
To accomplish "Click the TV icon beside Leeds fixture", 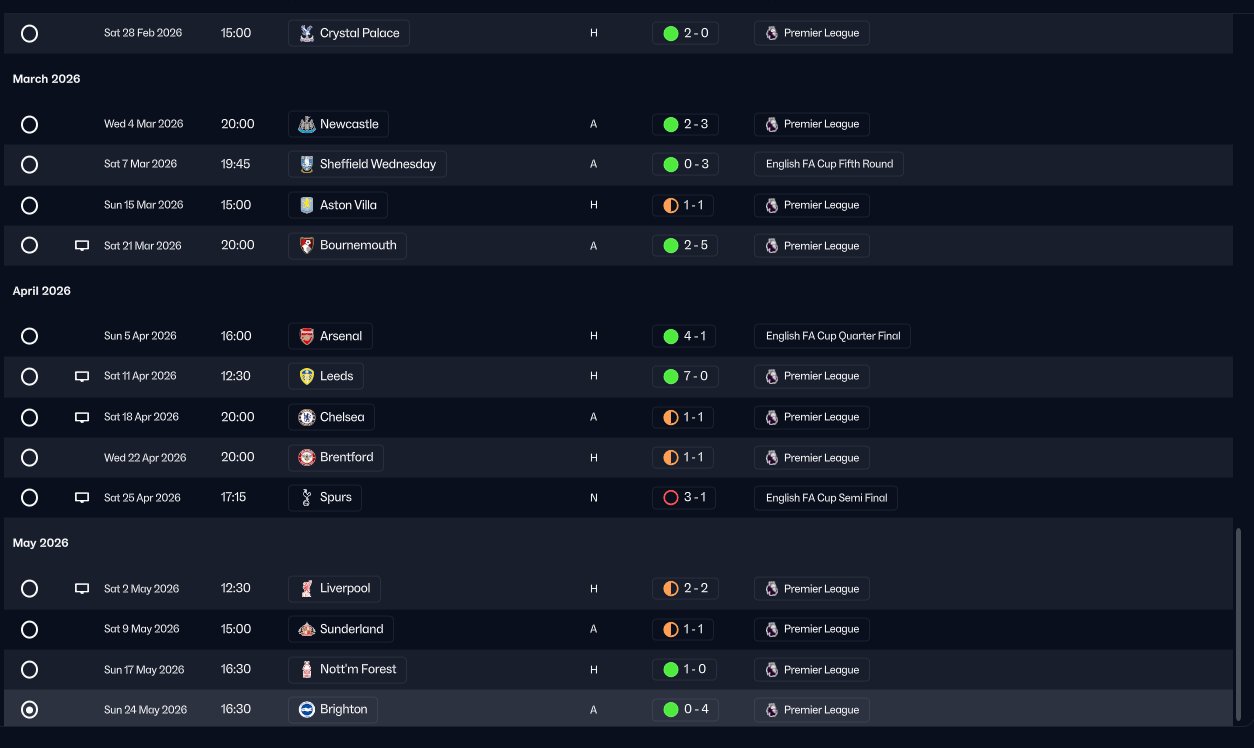I will pos(82,377).
